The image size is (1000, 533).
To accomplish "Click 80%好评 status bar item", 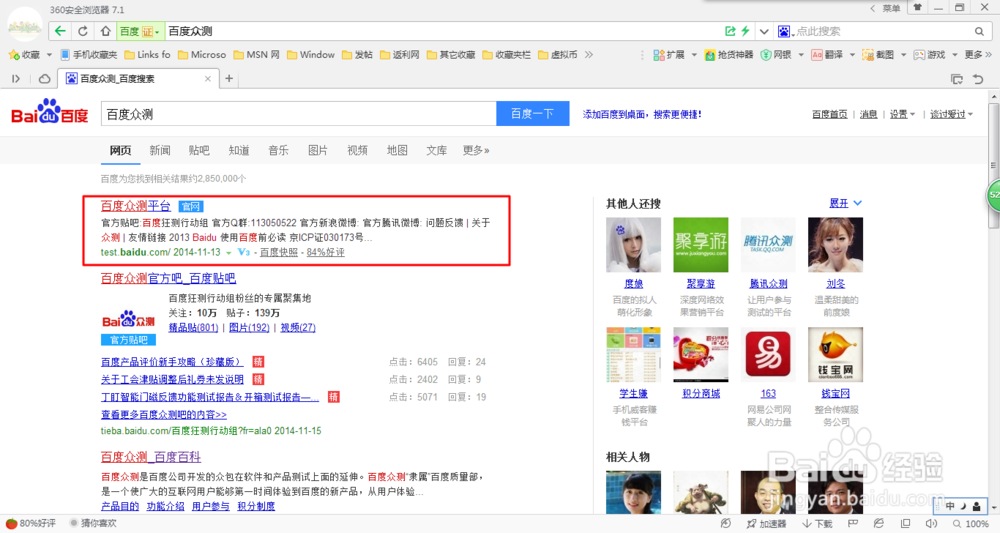I will click(x=31, y=523).
